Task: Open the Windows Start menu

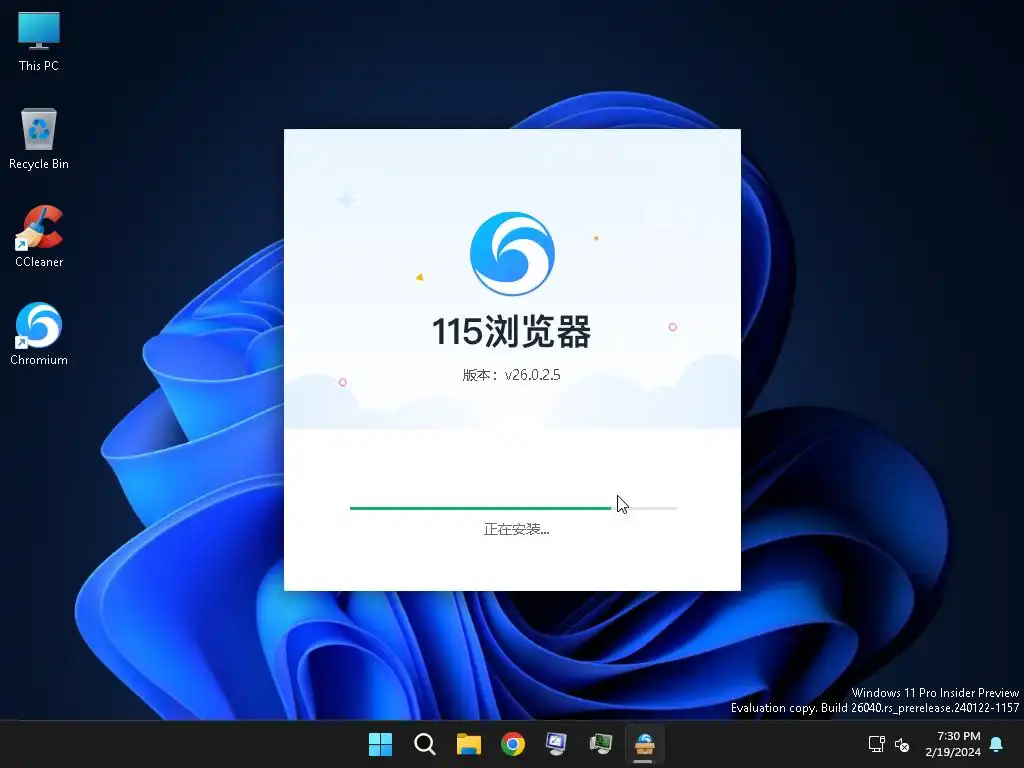Action: [380, 744]
